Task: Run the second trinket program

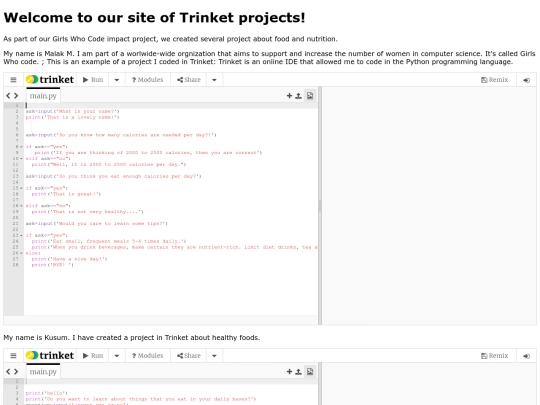Action: tap(93, 355)
